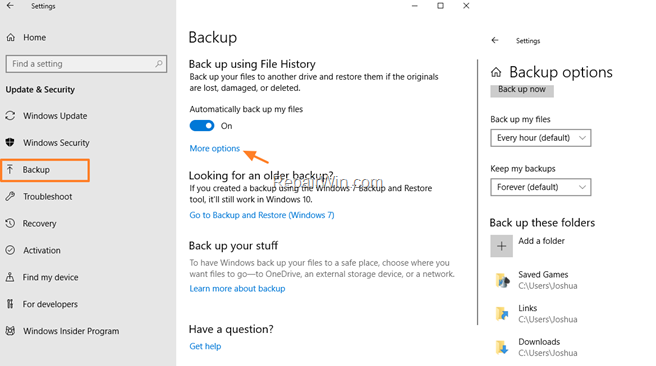
Task: Click the home icon beside the Backup options heading
Action: click(496, 72)
